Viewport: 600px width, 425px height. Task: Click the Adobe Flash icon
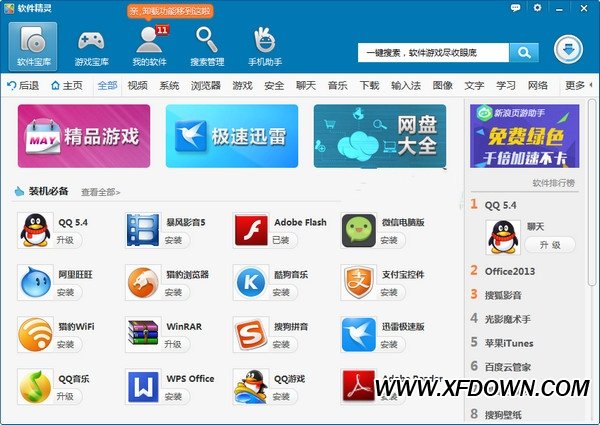[x=251, y=230]
